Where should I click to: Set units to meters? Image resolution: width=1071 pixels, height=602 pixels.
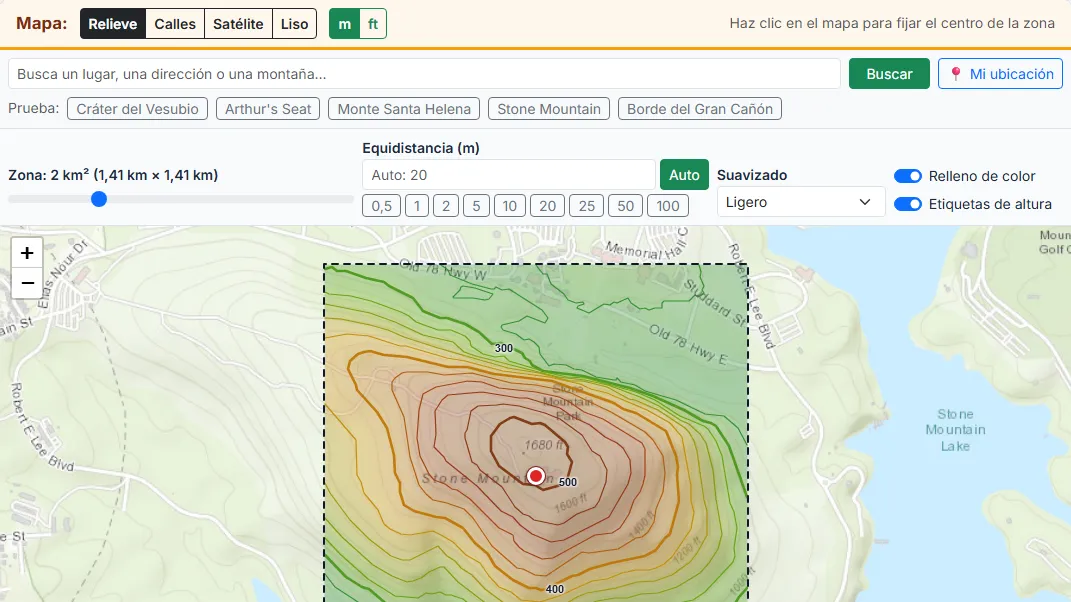[344, 24]
